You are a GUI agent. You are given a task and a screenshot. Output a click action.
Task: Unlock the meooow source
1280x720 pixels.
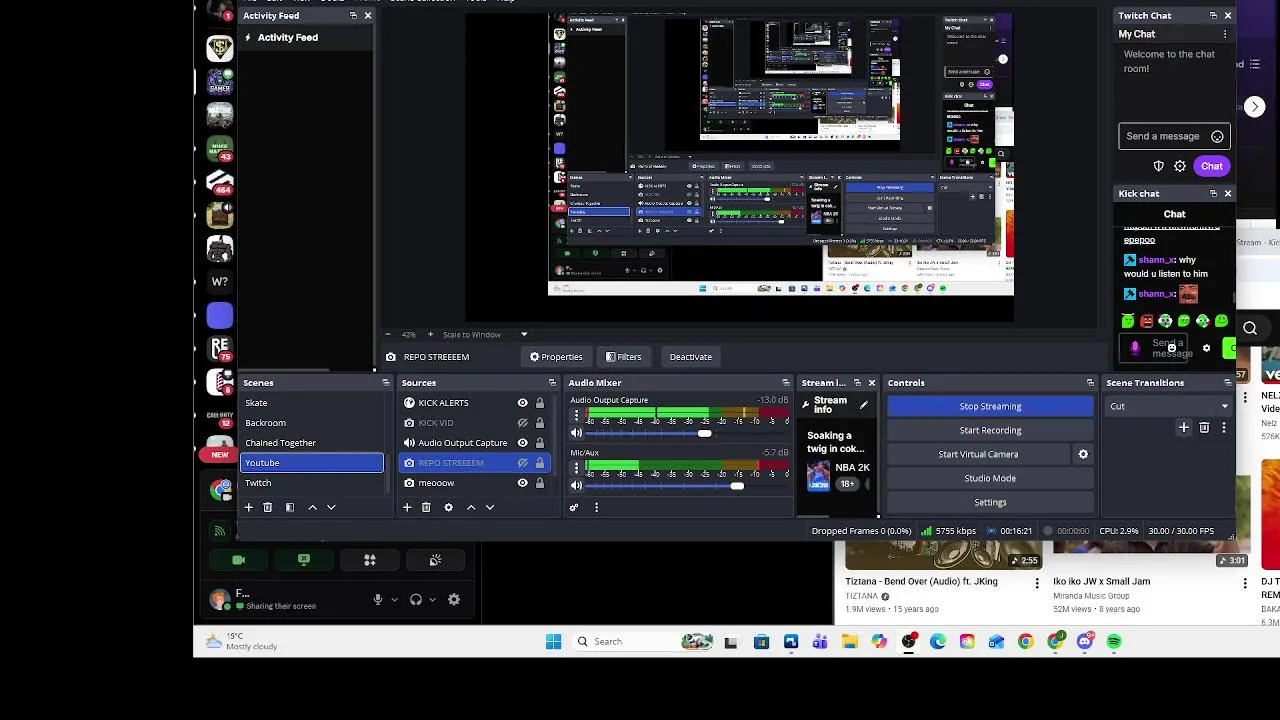point(540,483)
